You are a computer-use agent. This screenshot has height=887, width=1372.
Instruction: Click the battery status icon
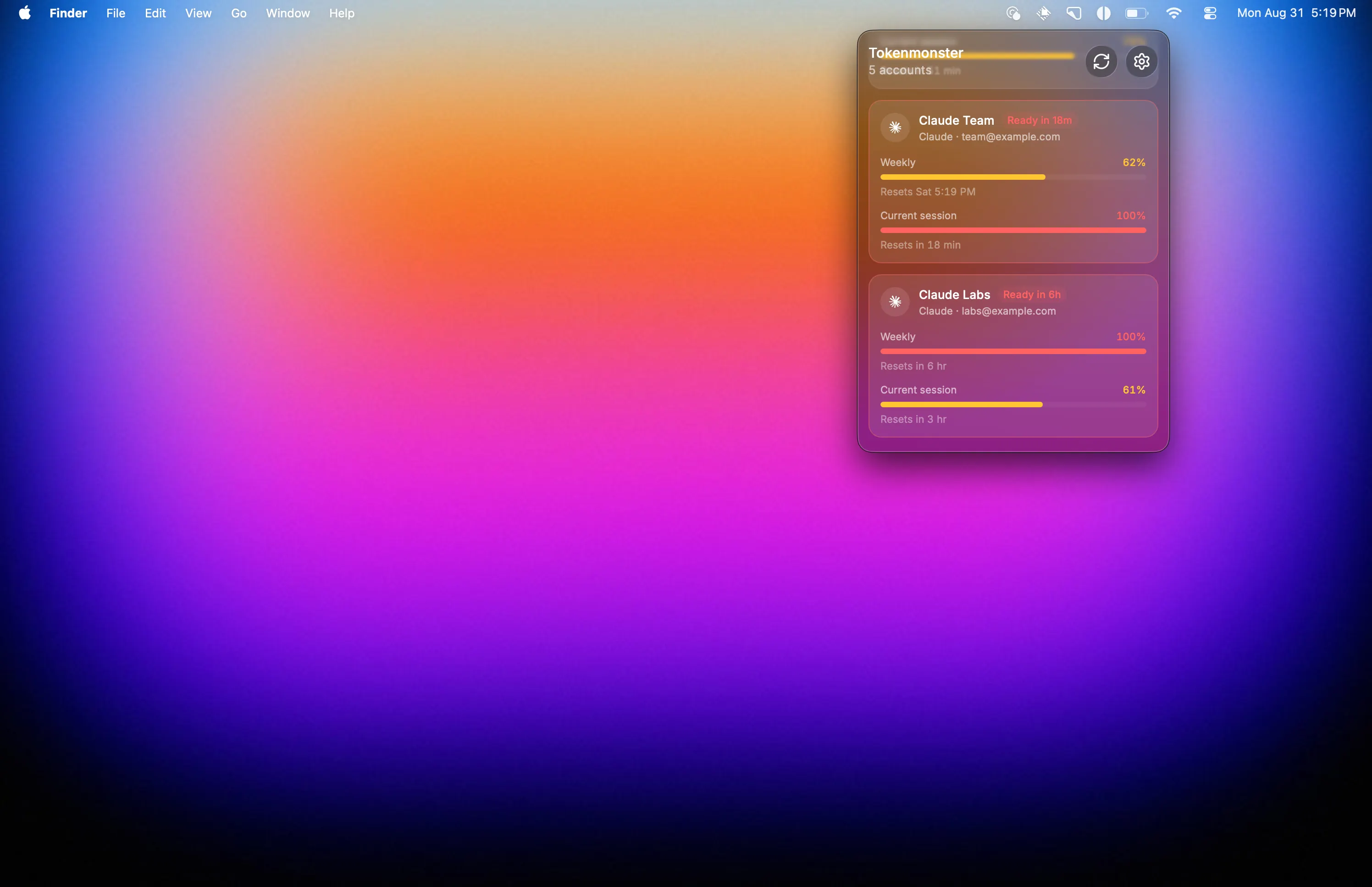tap(1136, 13)
